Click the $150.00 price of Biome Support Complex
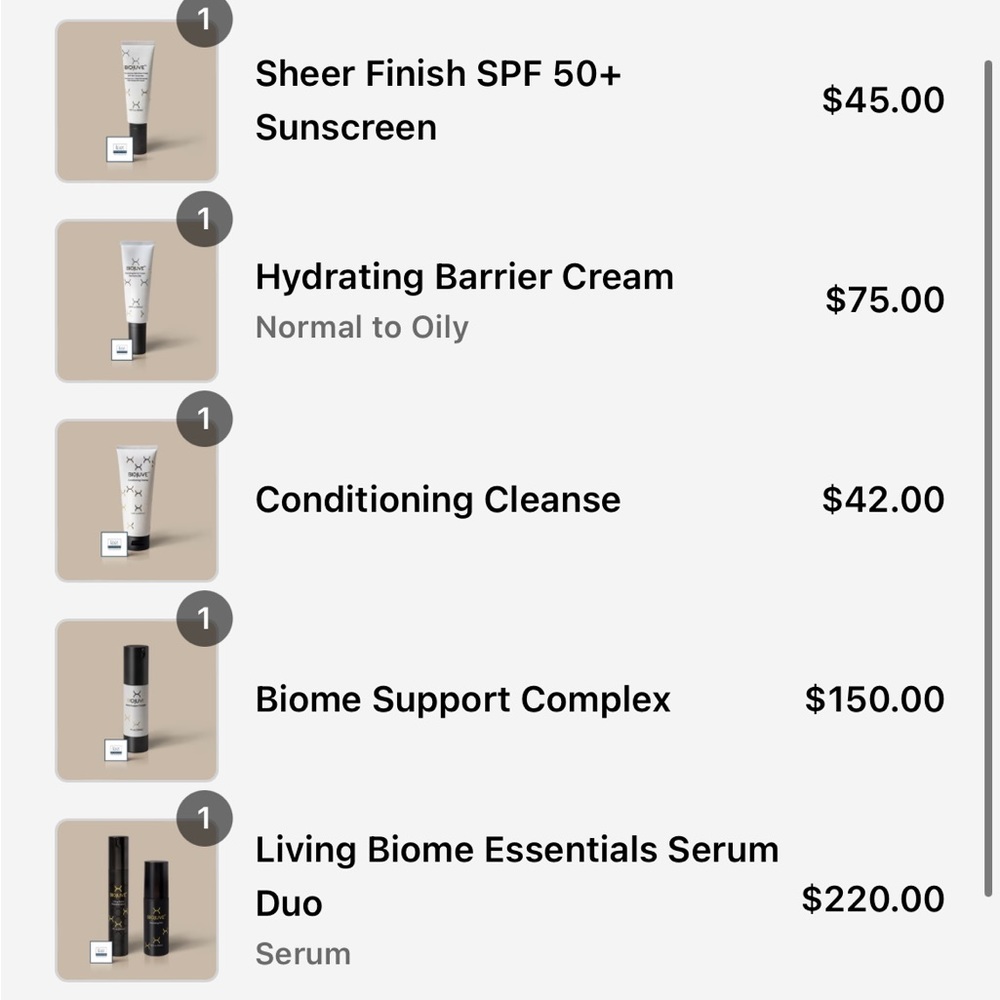 coord(877,698)
